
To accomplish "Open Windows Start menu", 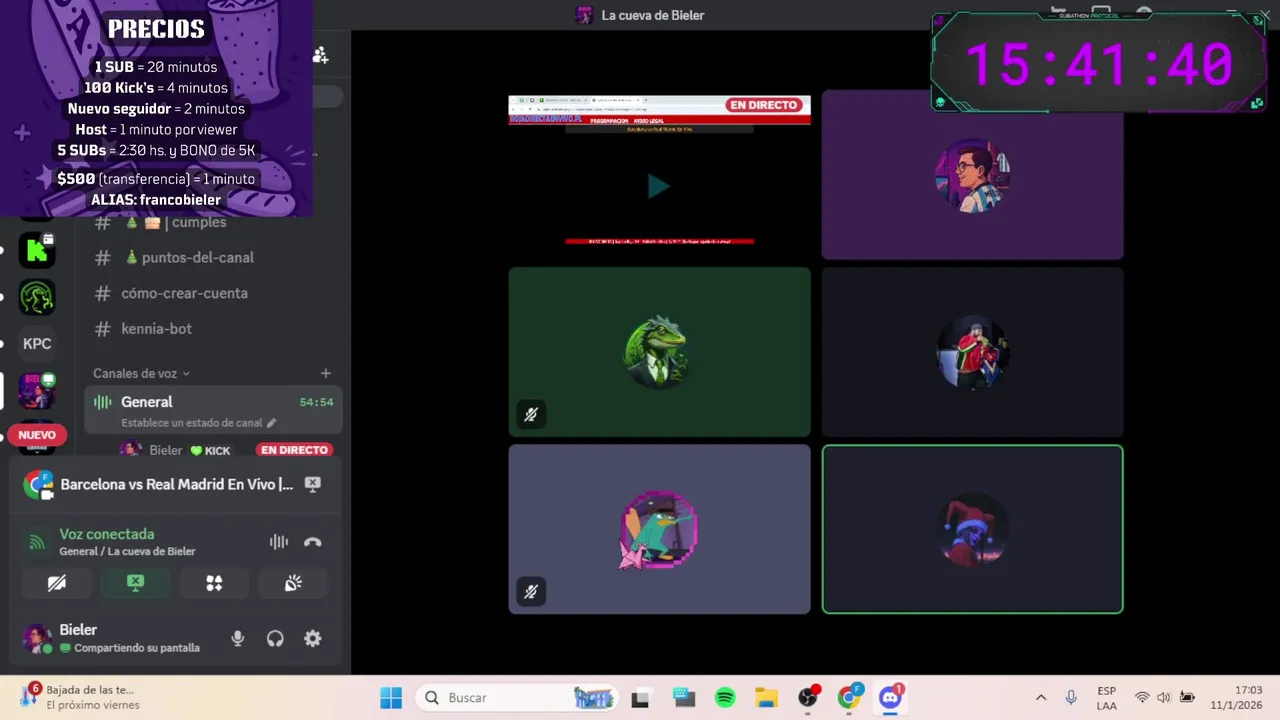I will 391,697.
